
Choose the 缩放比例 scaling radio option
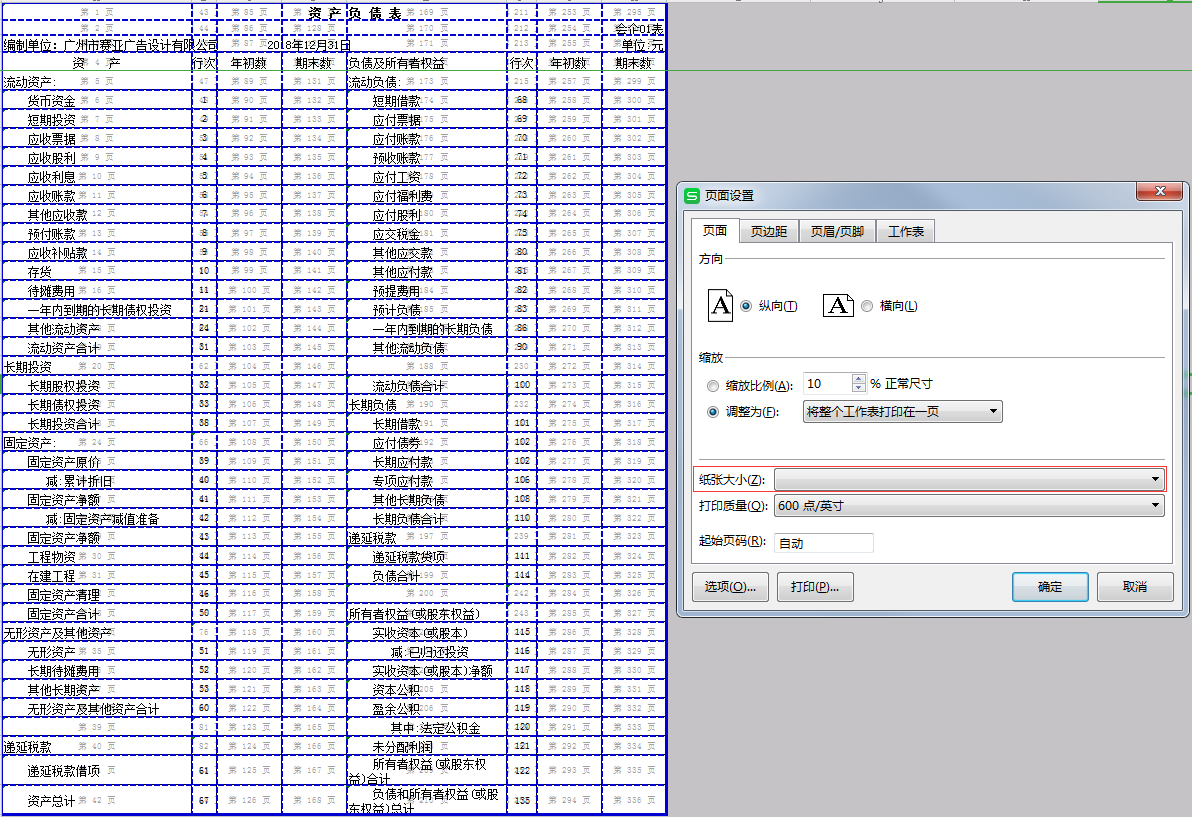[x=712, y=385]
